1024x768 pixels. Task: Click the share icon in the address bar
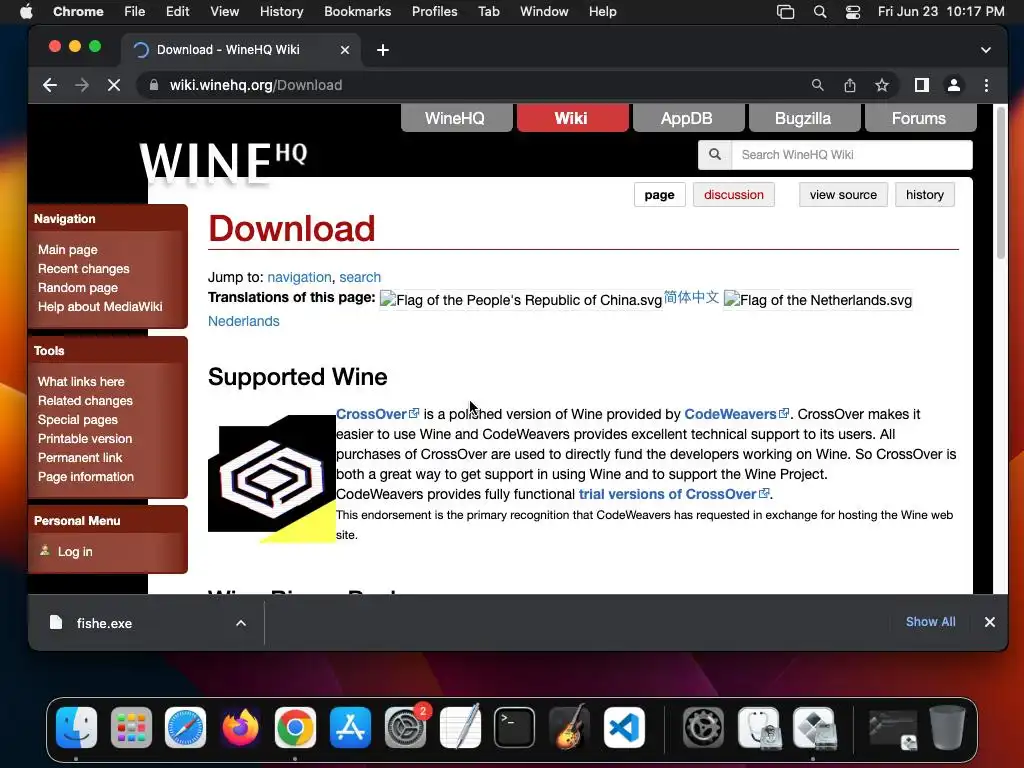point(850,85)
